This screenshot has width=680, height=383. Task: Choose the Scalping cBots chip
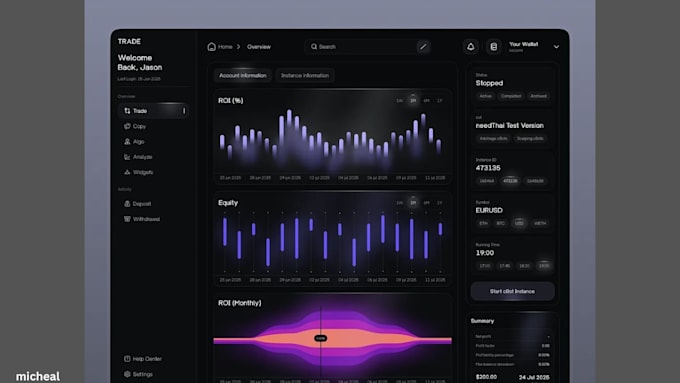[x=530, y=138]
